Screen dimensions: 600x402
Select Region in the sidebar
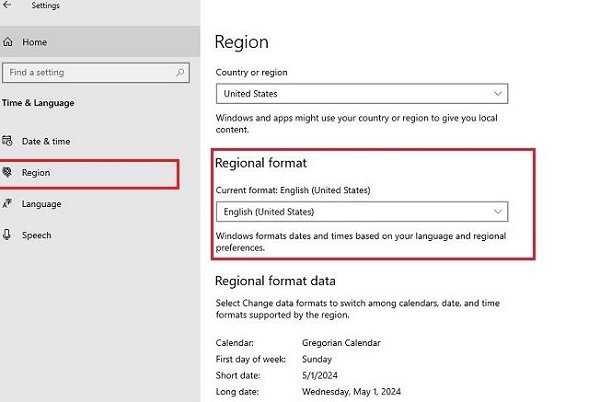36,173
